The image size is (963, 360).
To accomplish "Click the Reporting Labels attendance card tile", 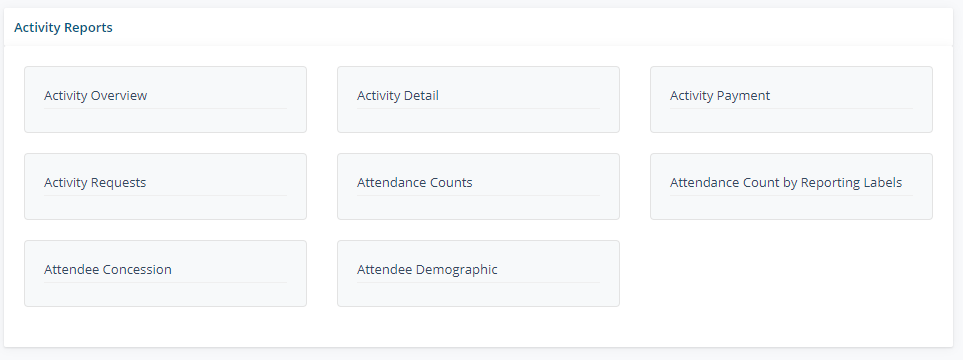I will click(x=791, y=186).
